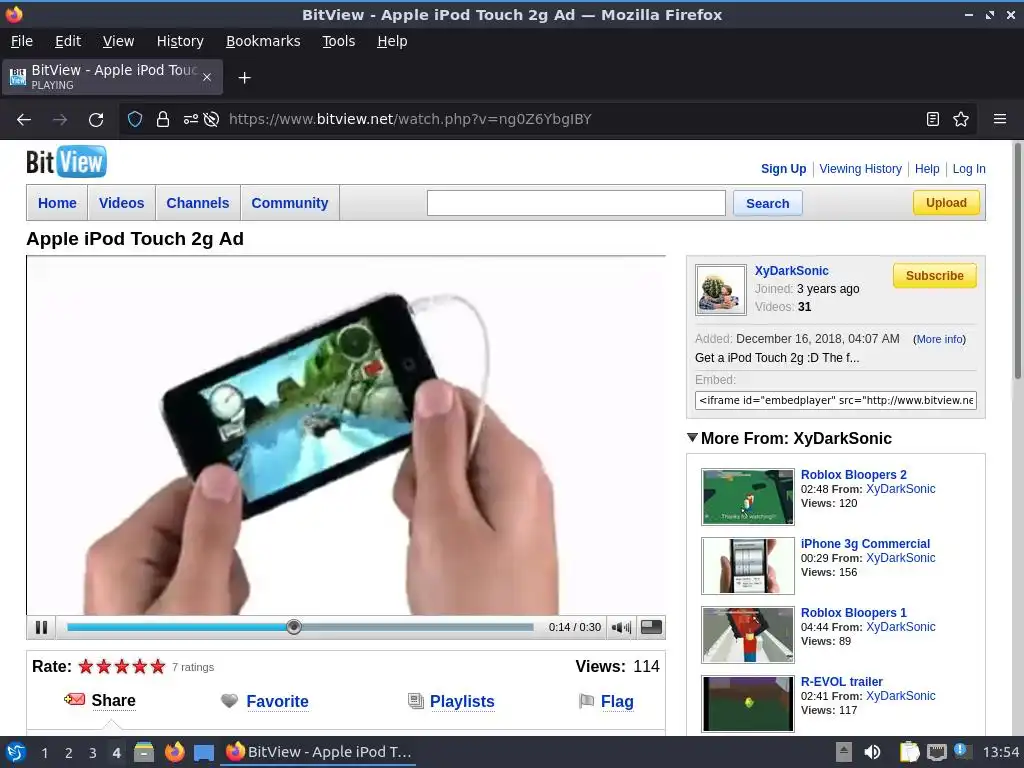
Task: Click the Upload button
Action: point(946,202)
